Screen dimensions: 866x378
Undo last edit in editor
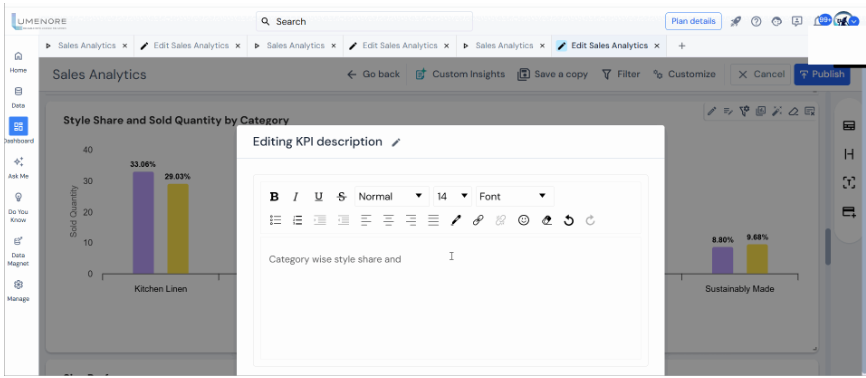(569, 220)
